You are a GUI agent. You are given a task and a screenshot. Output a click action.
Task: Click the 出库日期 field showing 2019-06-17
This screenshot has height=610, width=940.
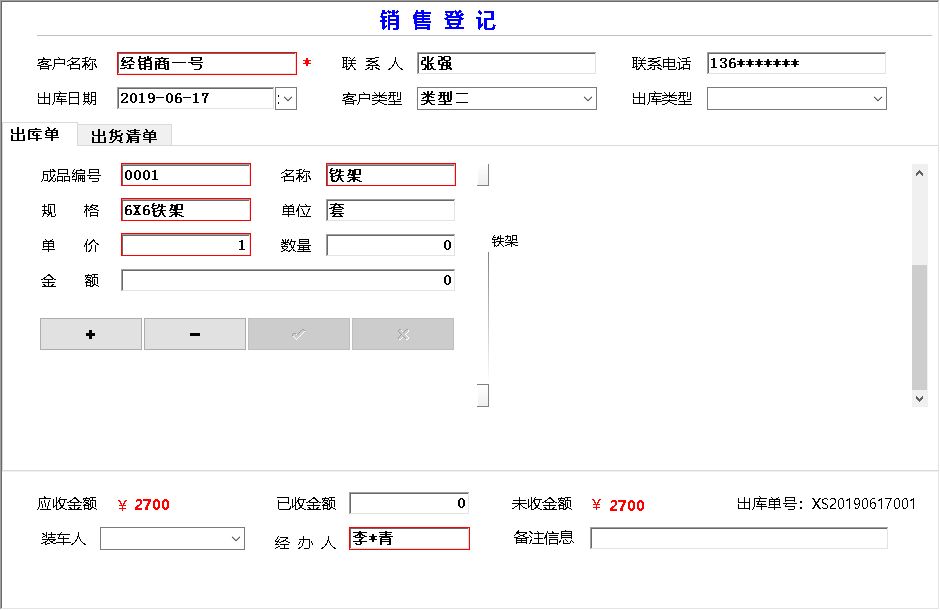point(195,99)
